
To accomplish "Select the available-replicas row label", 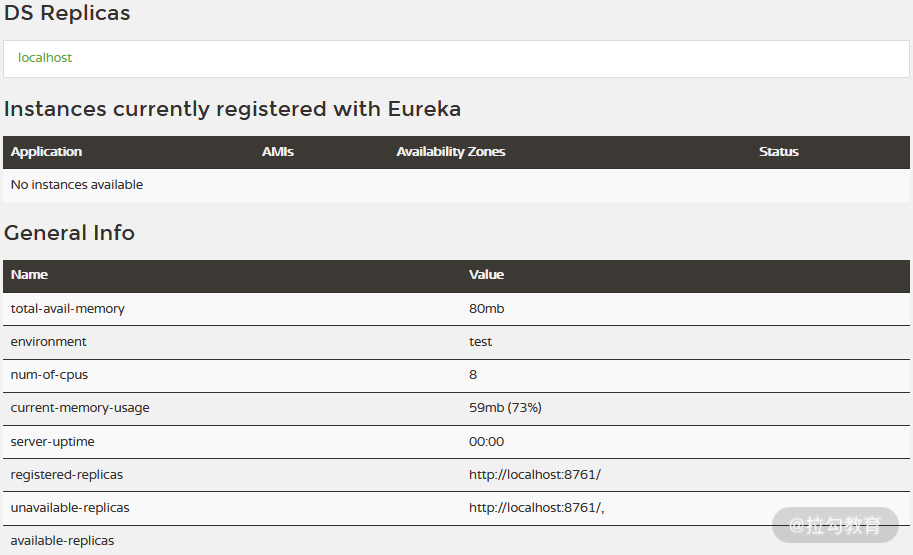I will point(63,541).
